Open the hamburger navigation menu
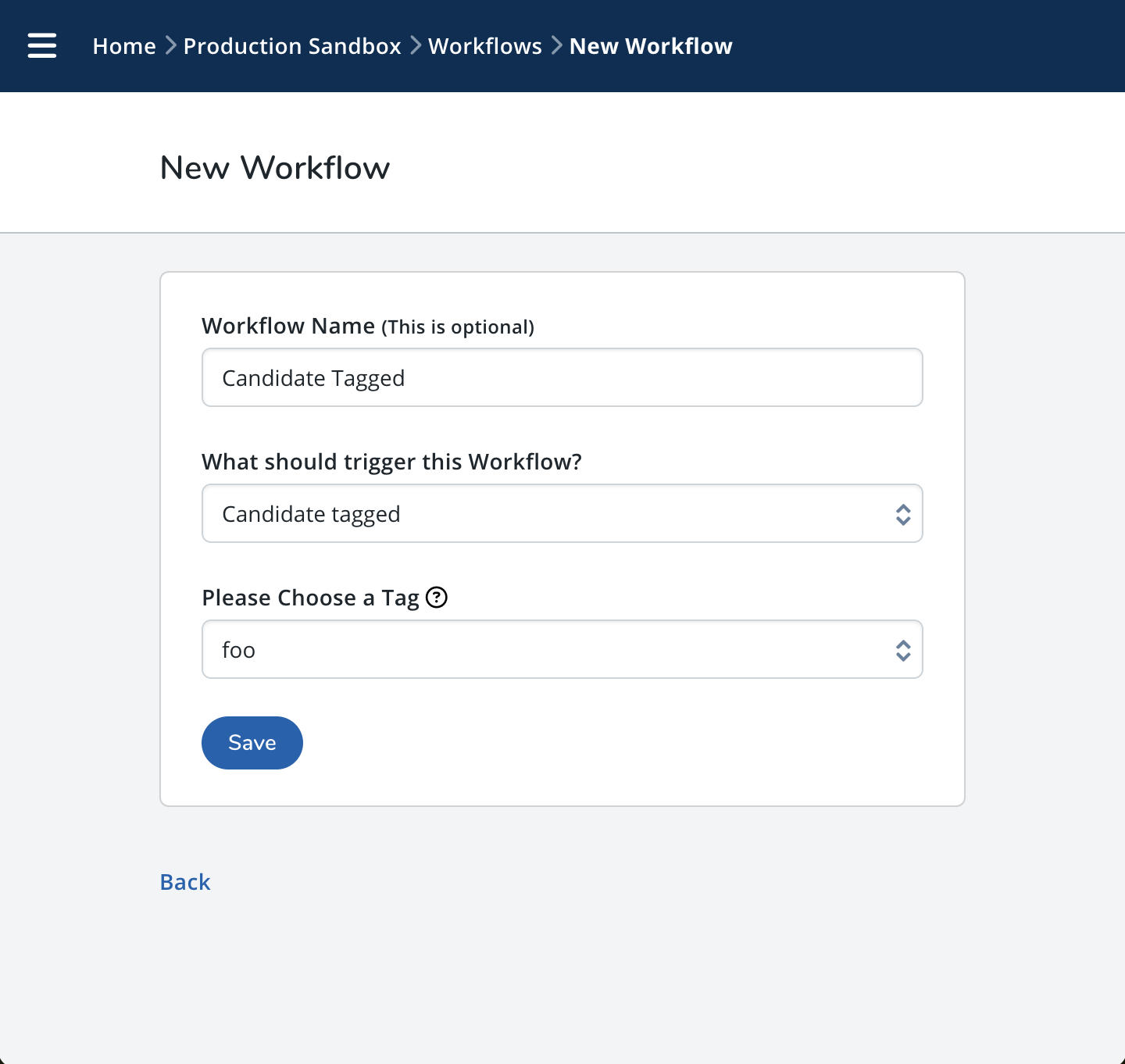Screen dimensions: 1125x1064 (x=42, y=46)
